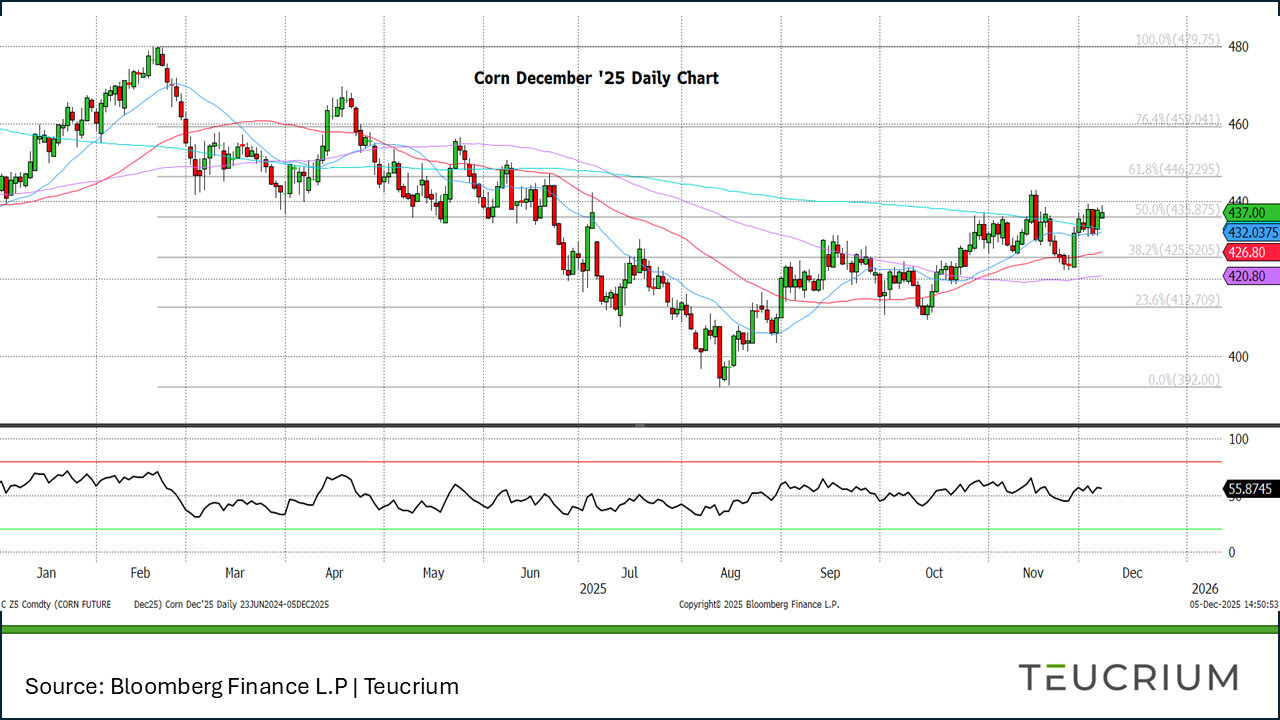Click the chart title Corn December '25 Daily Chart

596,78
